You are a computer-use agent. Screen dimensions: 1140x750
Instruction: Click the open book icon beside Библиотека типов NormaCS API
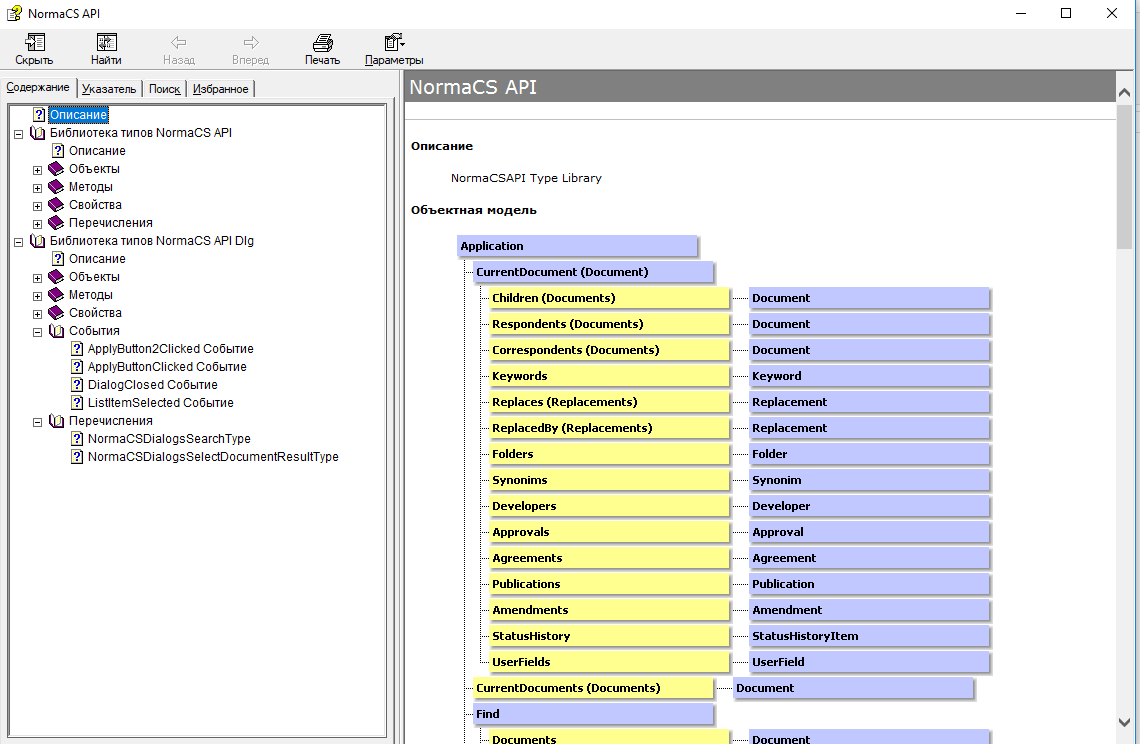pos(38,133)
